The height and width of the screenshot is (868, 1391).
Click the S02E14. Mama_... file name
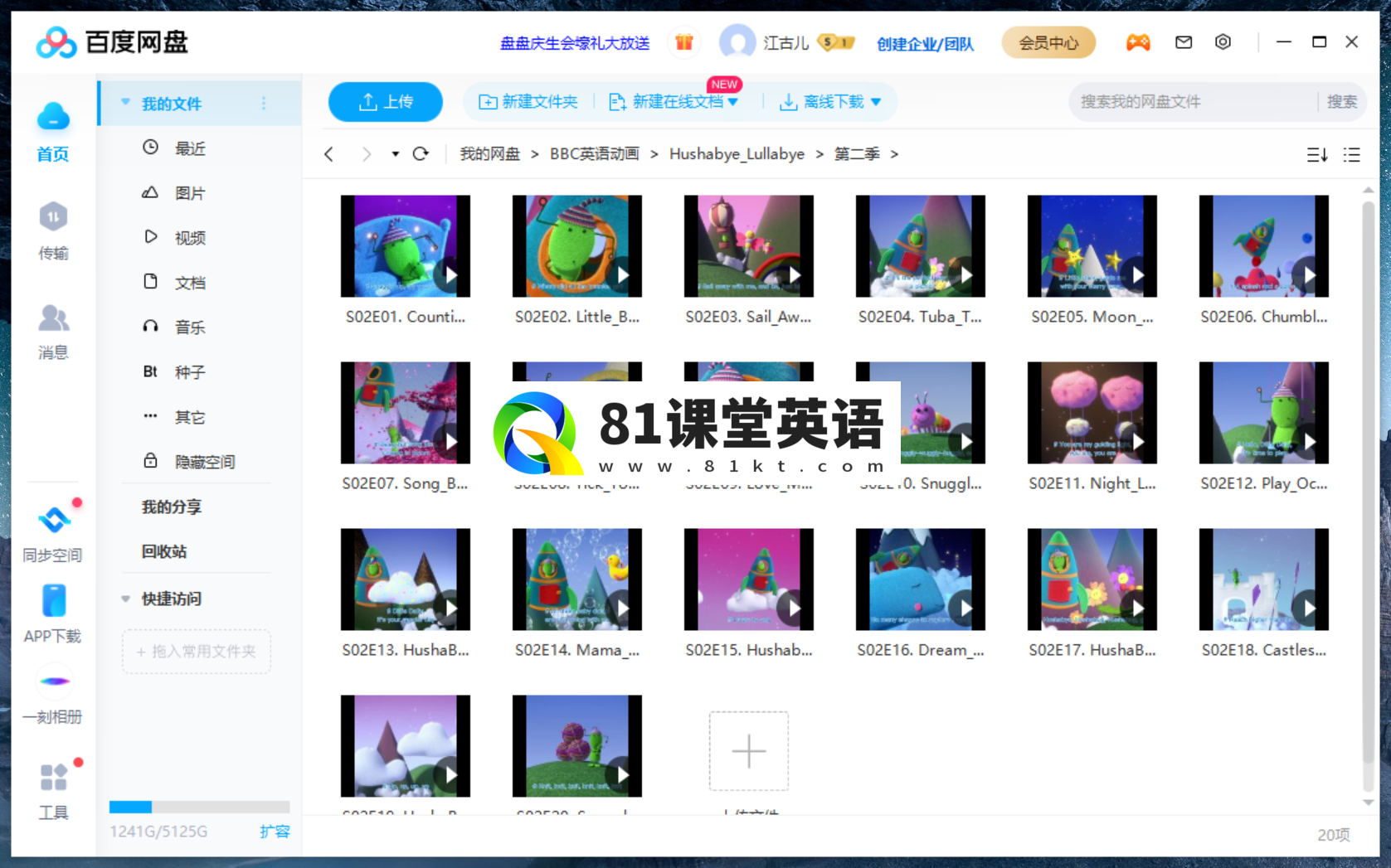577,651
